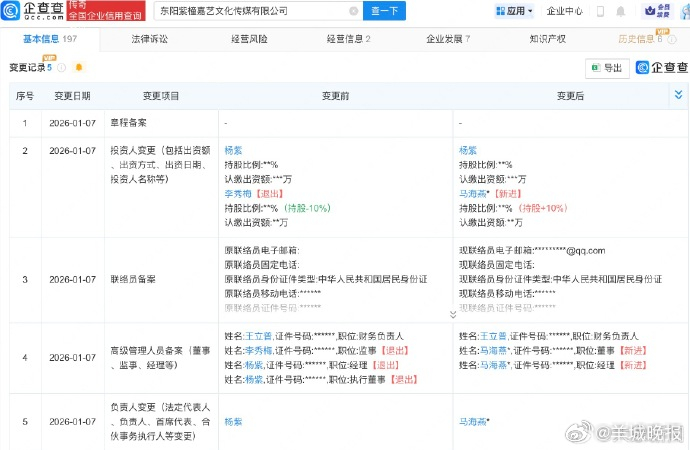Open 杨紫 link in the 变更后 investor cell
The height and width of the screenshot is (450, 690).
pos(468,150)
